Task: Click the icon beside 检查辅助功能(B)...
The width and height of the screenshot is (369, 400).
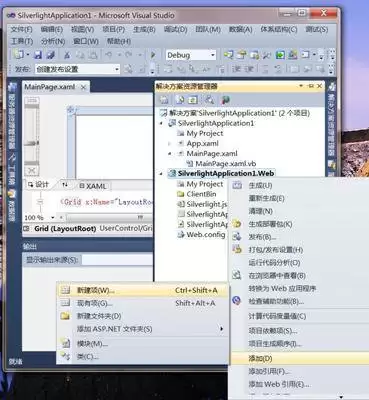Action: 237,301
